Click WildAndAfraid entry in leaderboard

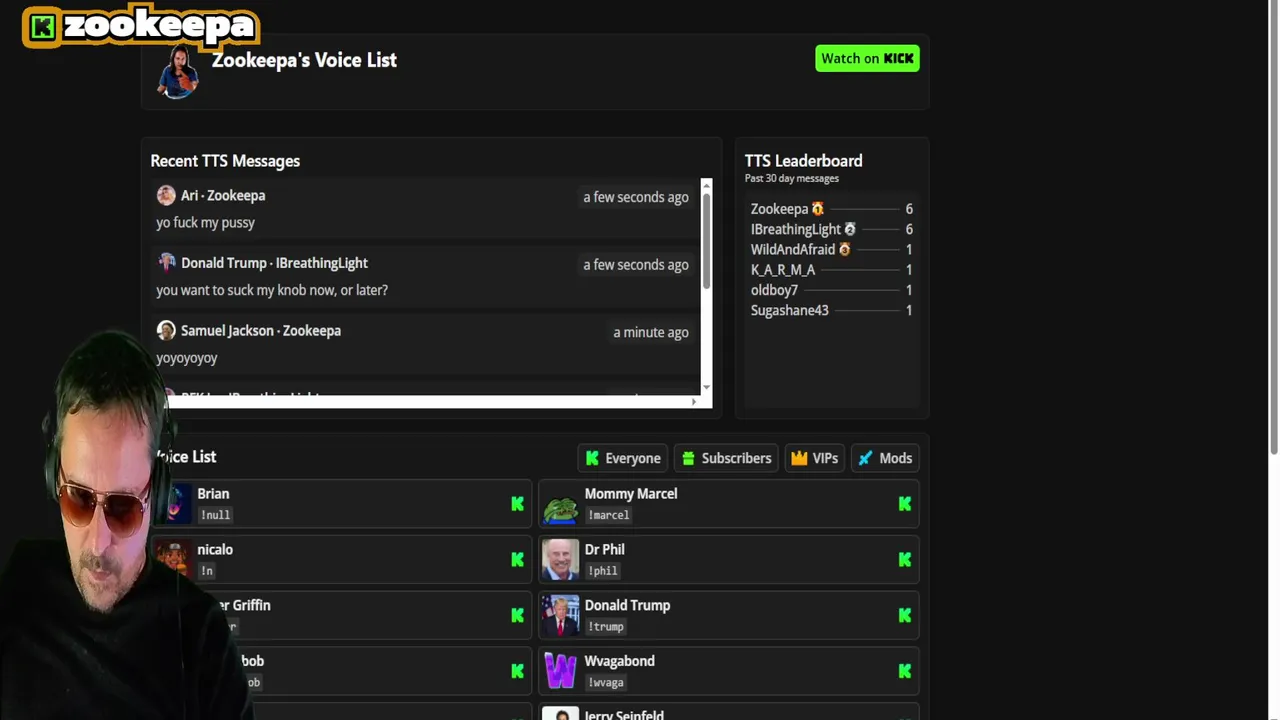[x=831, y=249]
